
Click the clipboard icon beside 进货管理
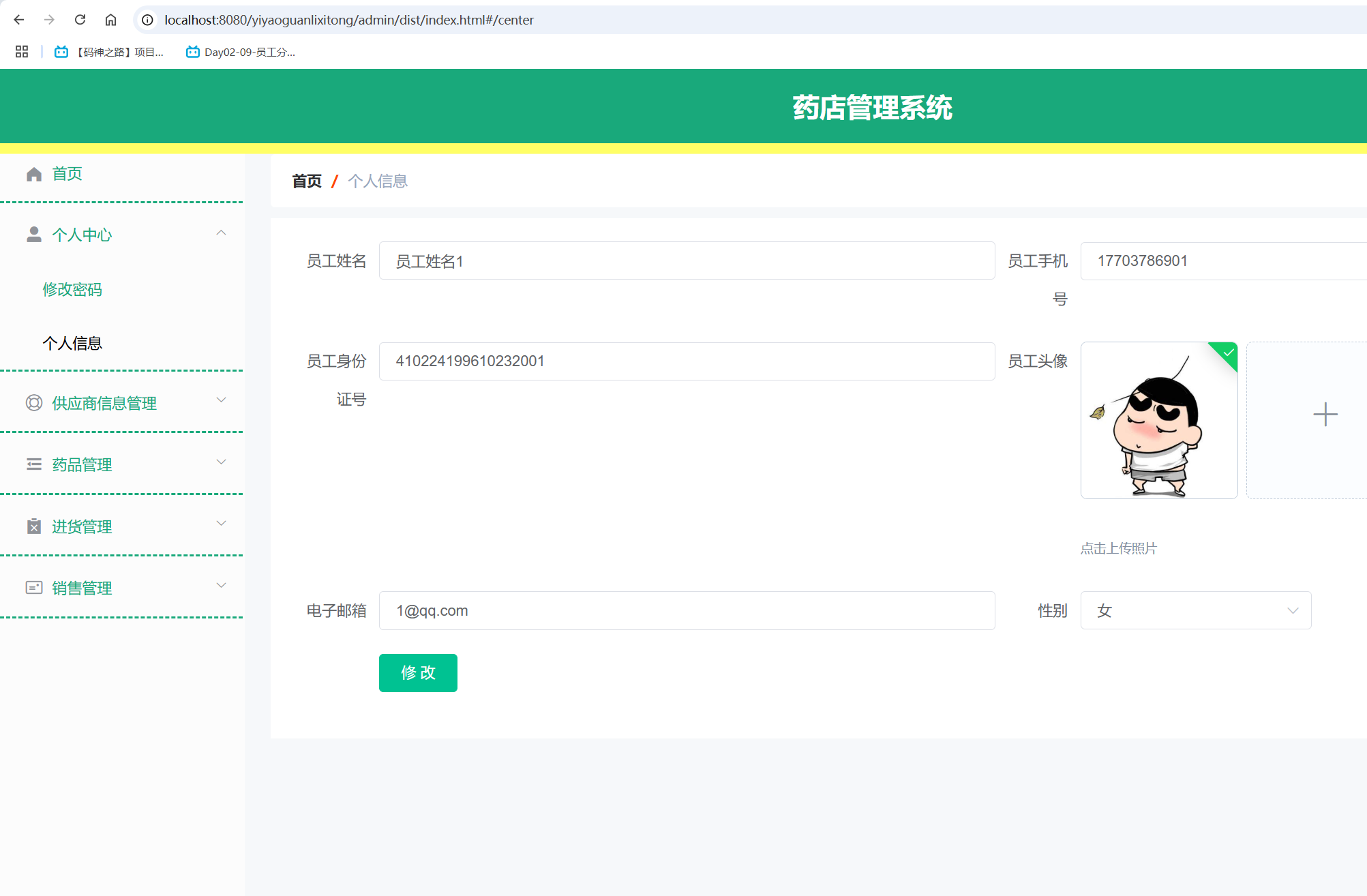tap(34, 526)
